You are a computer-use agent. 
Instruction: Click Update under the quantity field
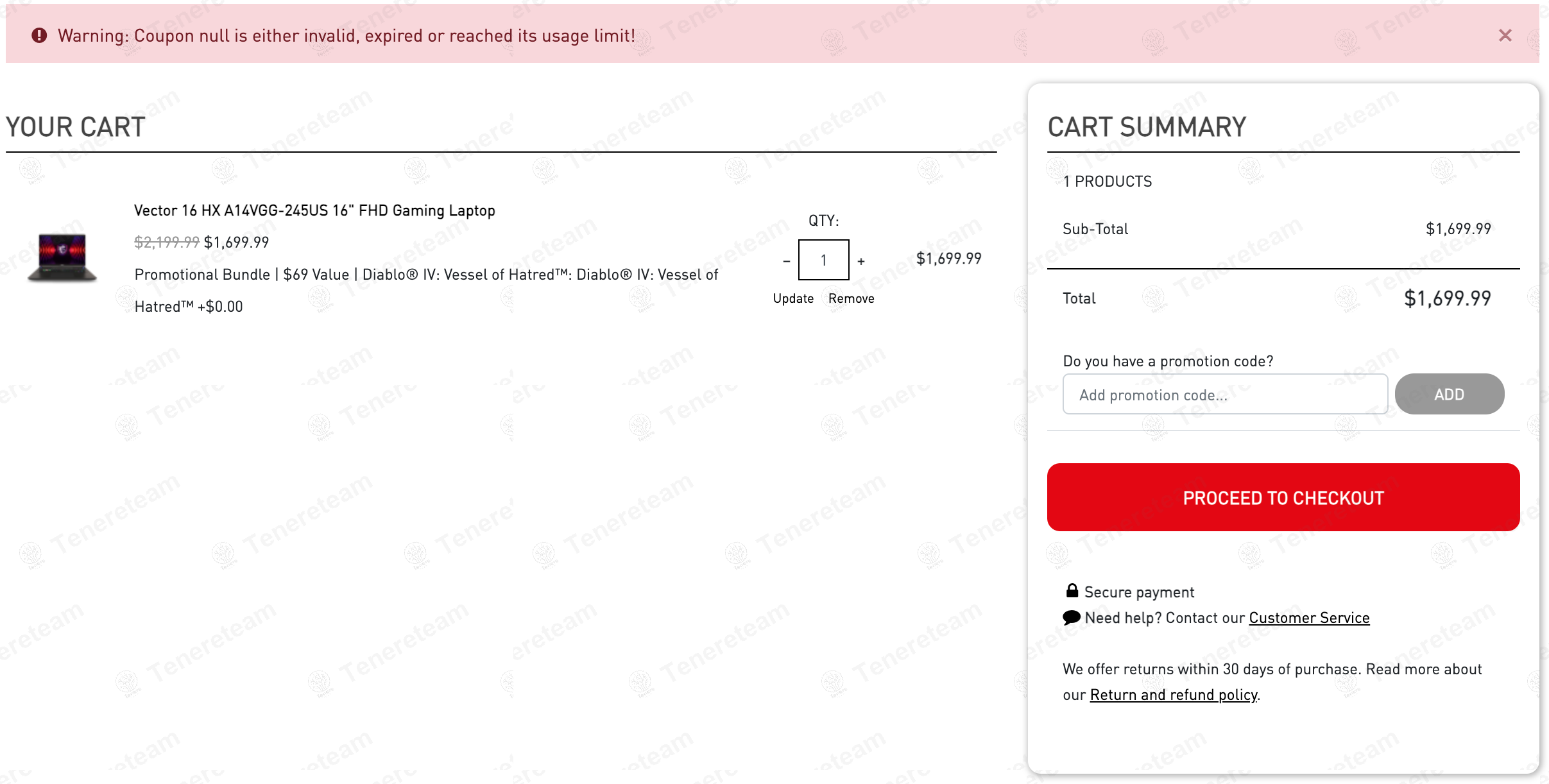[793, 298]
